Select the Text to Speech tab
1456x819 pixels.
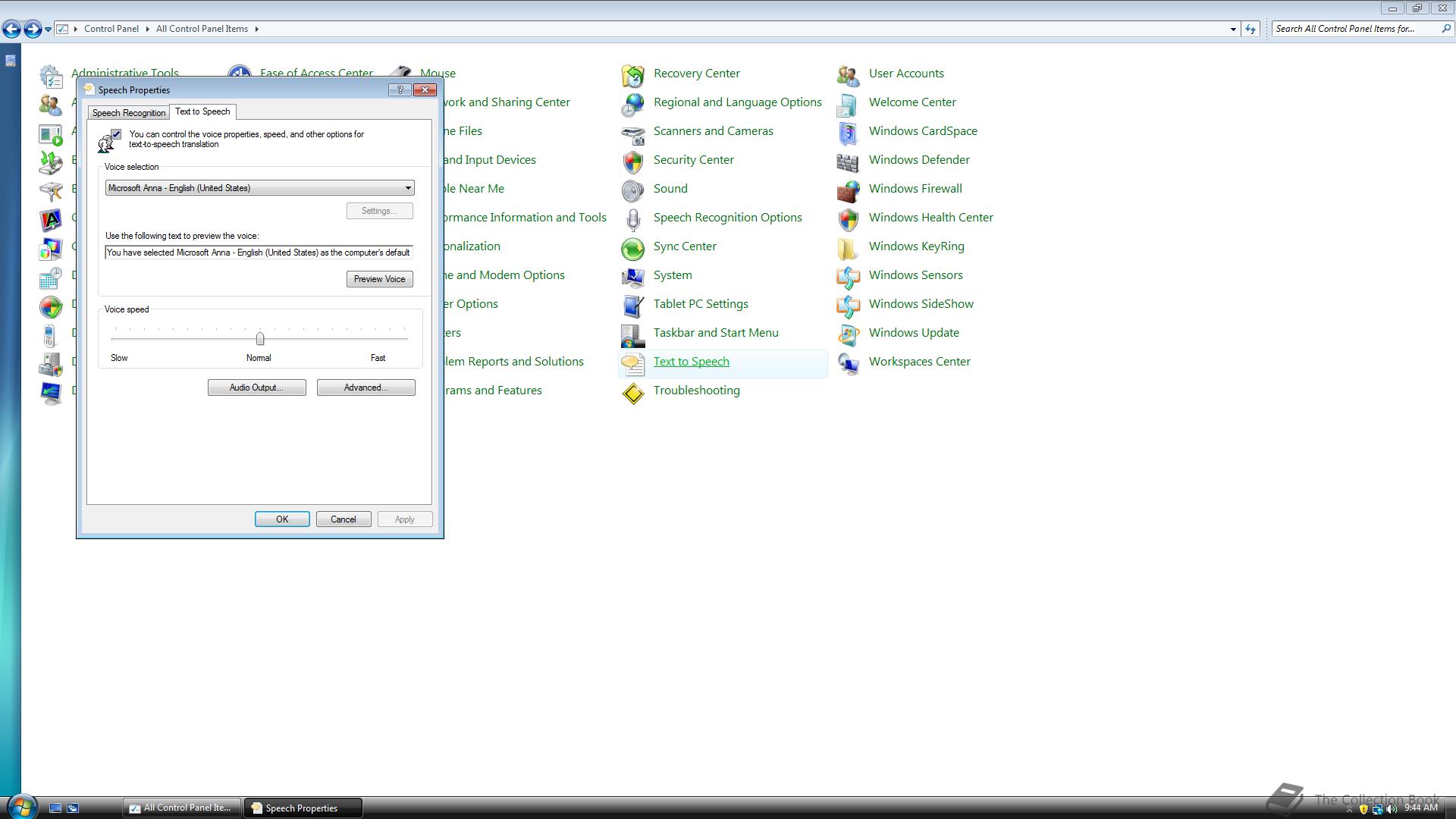[202, 111]
